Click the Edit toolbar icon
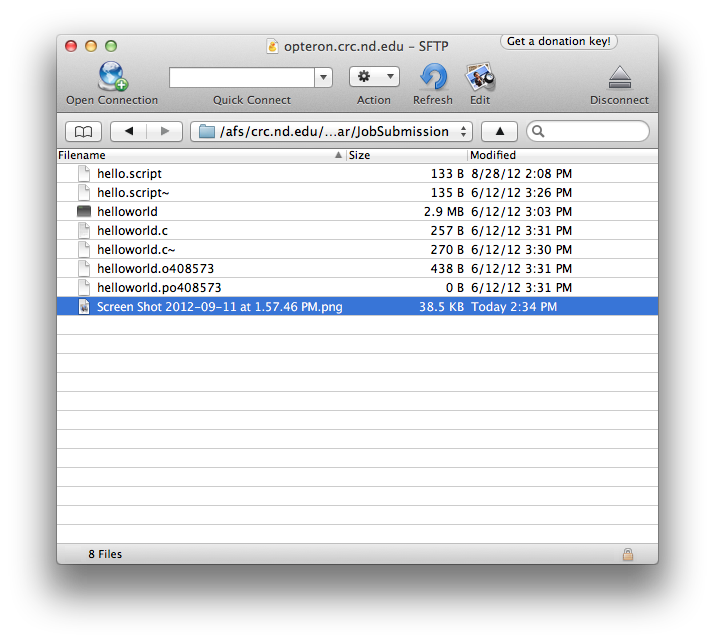The width and height of the screenshot is (715, 643). pyautogui.click(x=480, y=77)
